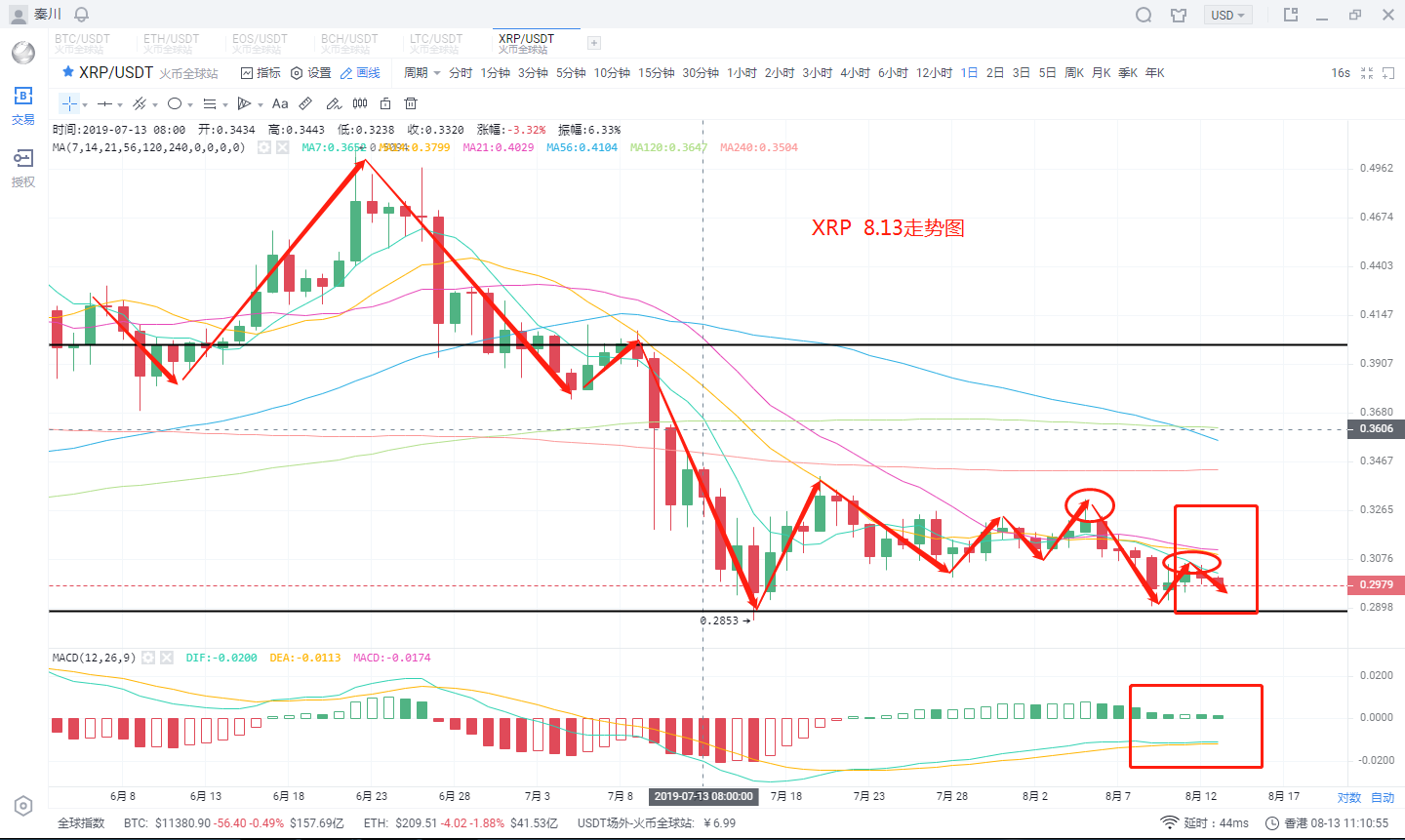Remove the MA indicator with its X
This screenshot has height=840, width=1405.
point(282,147)
